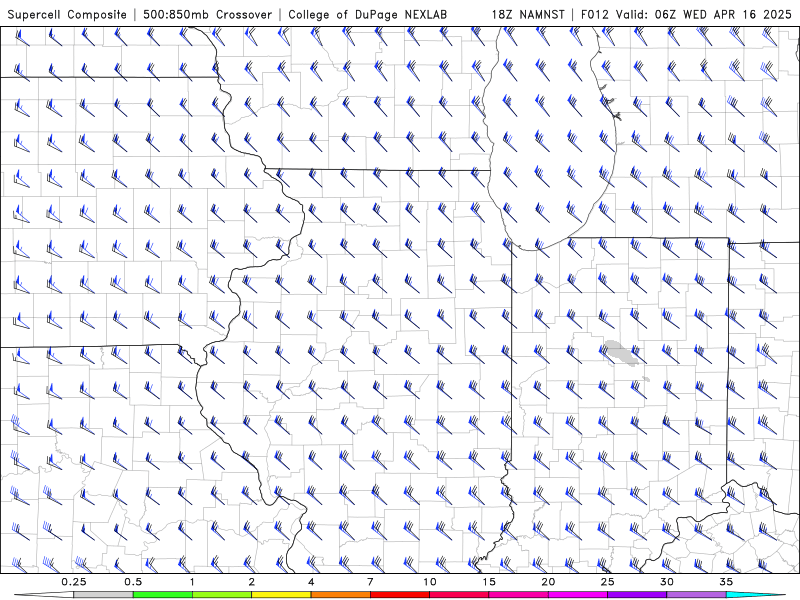Select the crimson 10–15 color bar segment
The width and height of the screenshot is (800, 600).
459,595
